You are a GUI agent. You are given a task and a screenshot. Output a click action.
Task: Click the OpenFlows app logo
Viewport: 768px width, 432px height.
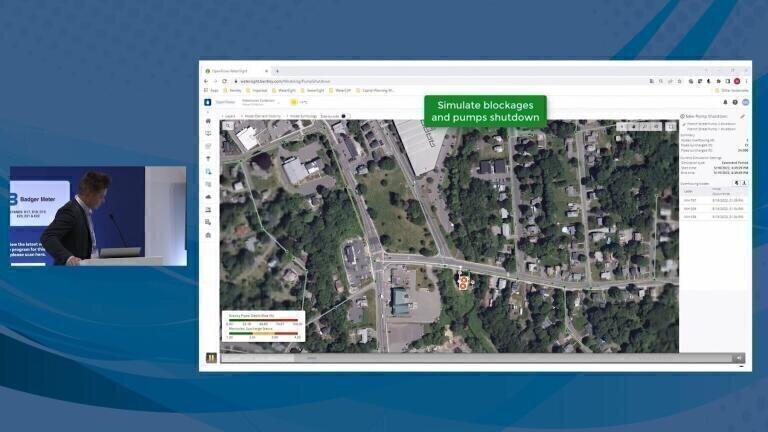coord(208,102)
